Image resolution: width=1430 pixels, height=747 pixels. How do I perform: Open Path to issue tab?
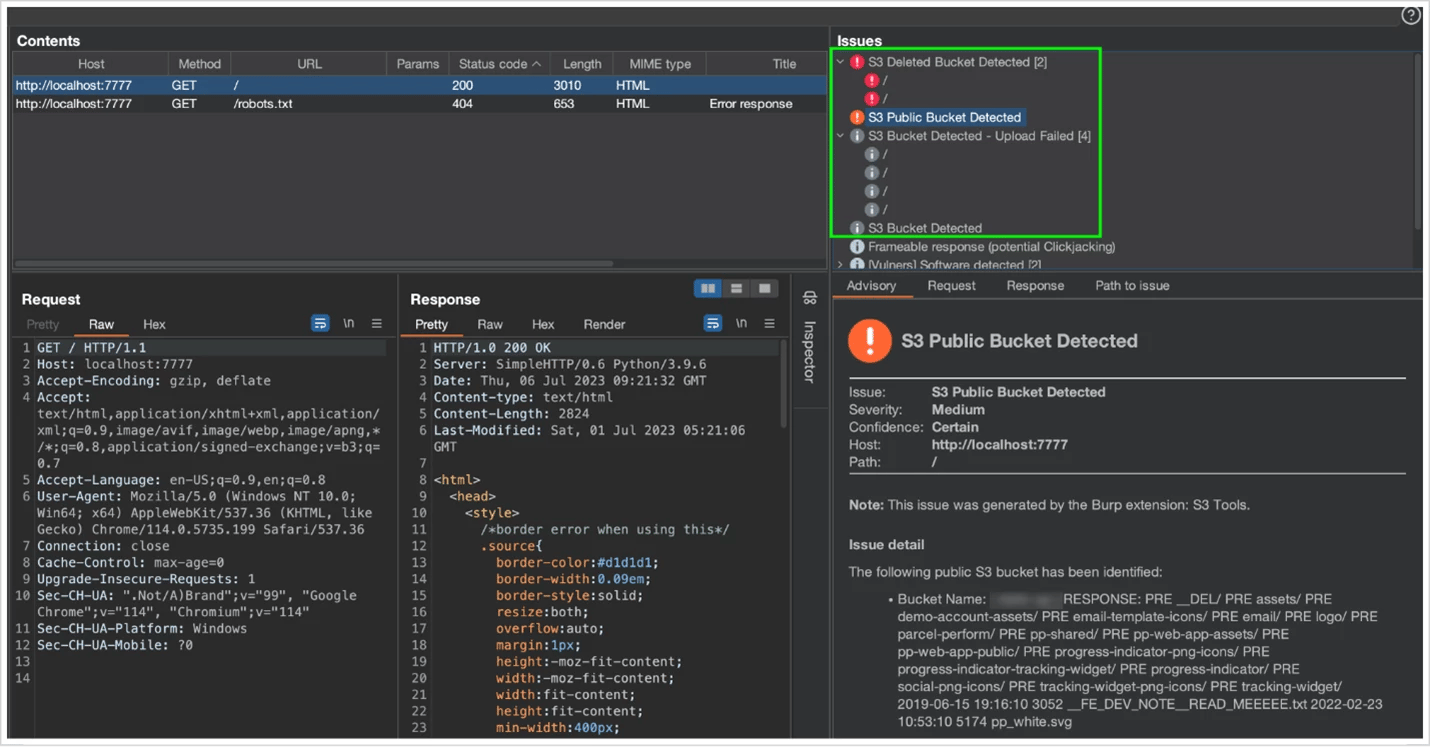(x=1132, y=286)
